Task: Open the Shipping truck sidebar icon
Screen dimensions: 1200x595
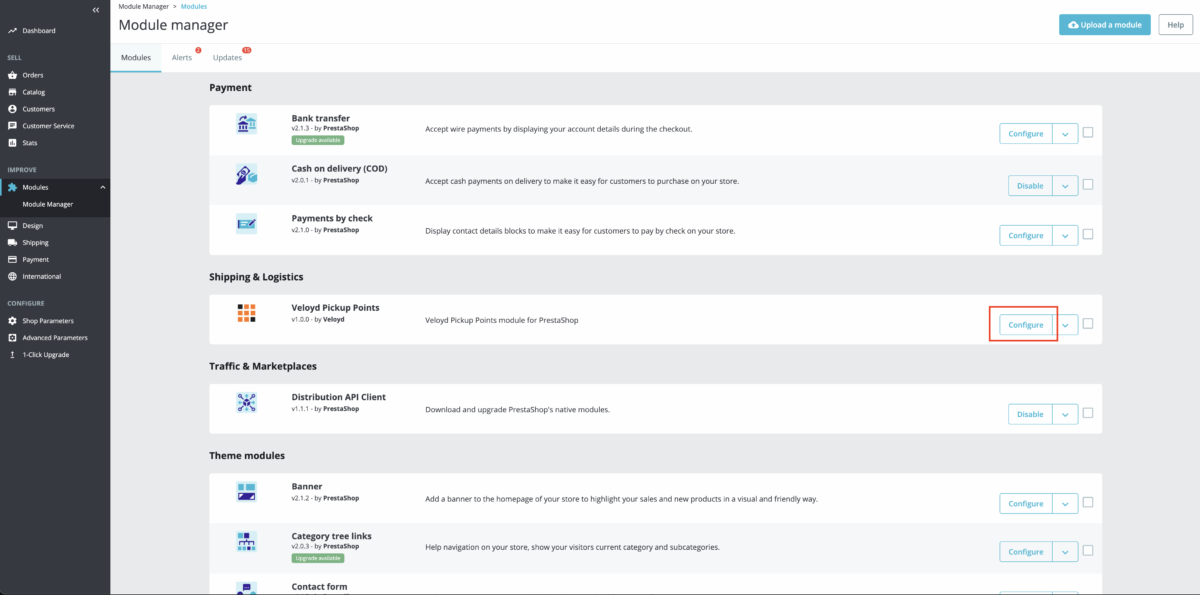Action: 12,243
